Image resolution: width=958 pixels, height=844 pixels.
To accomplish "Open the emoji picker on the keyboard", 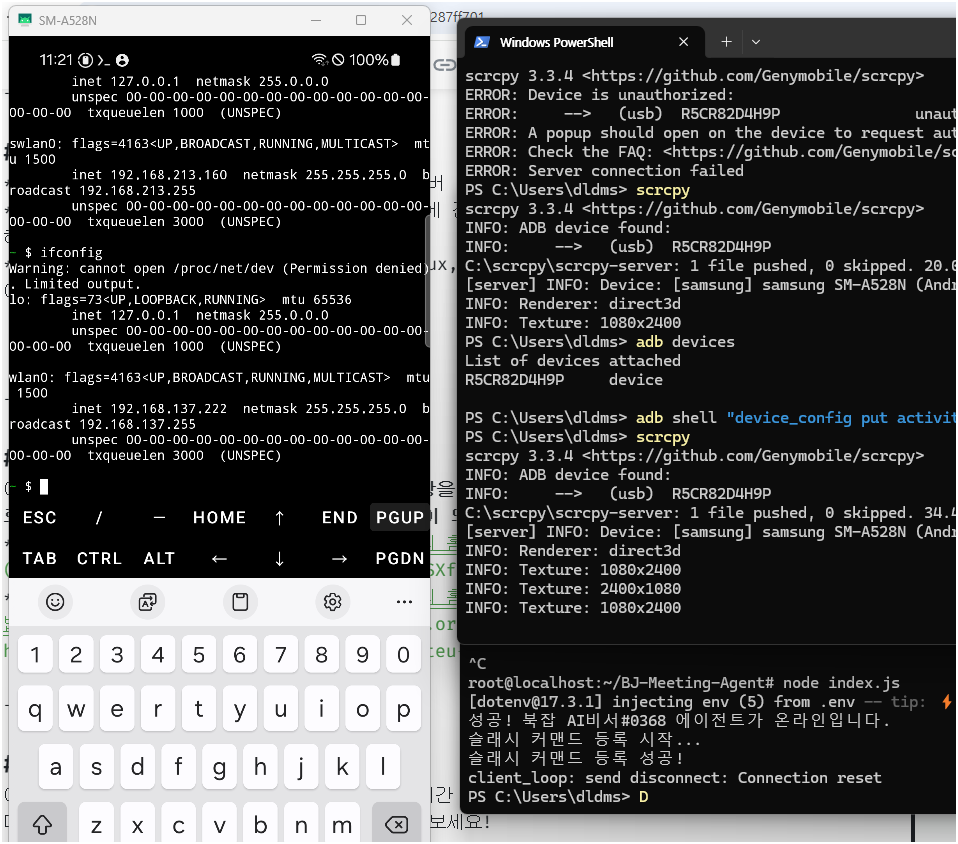I will click(x=55, y=602).
